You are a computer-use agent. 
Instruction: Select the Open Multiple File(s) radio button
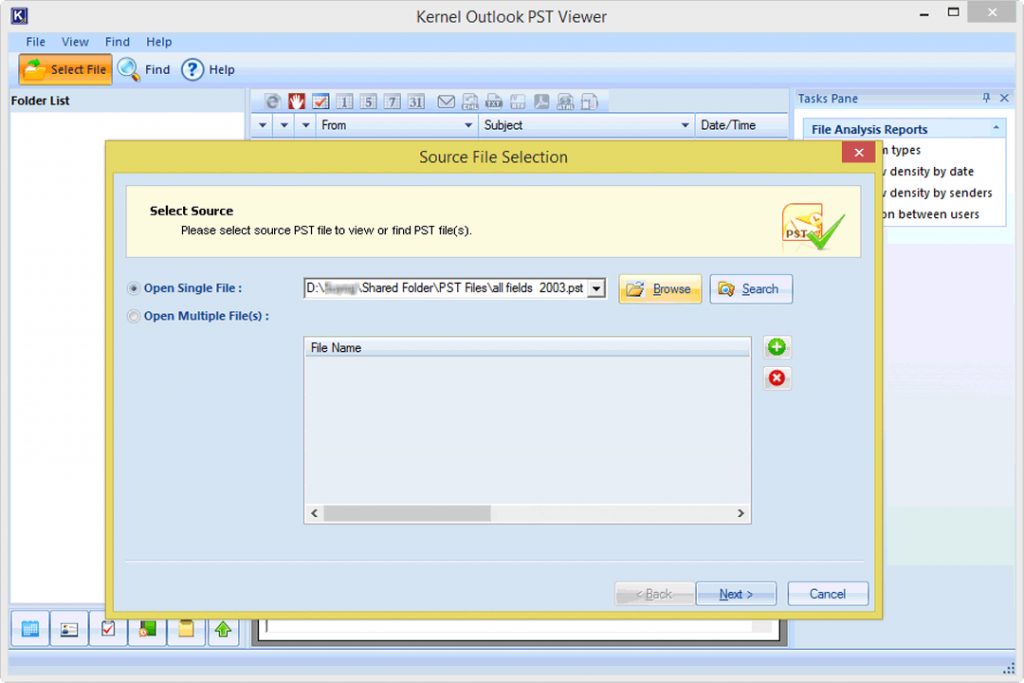tap(133, 316)
